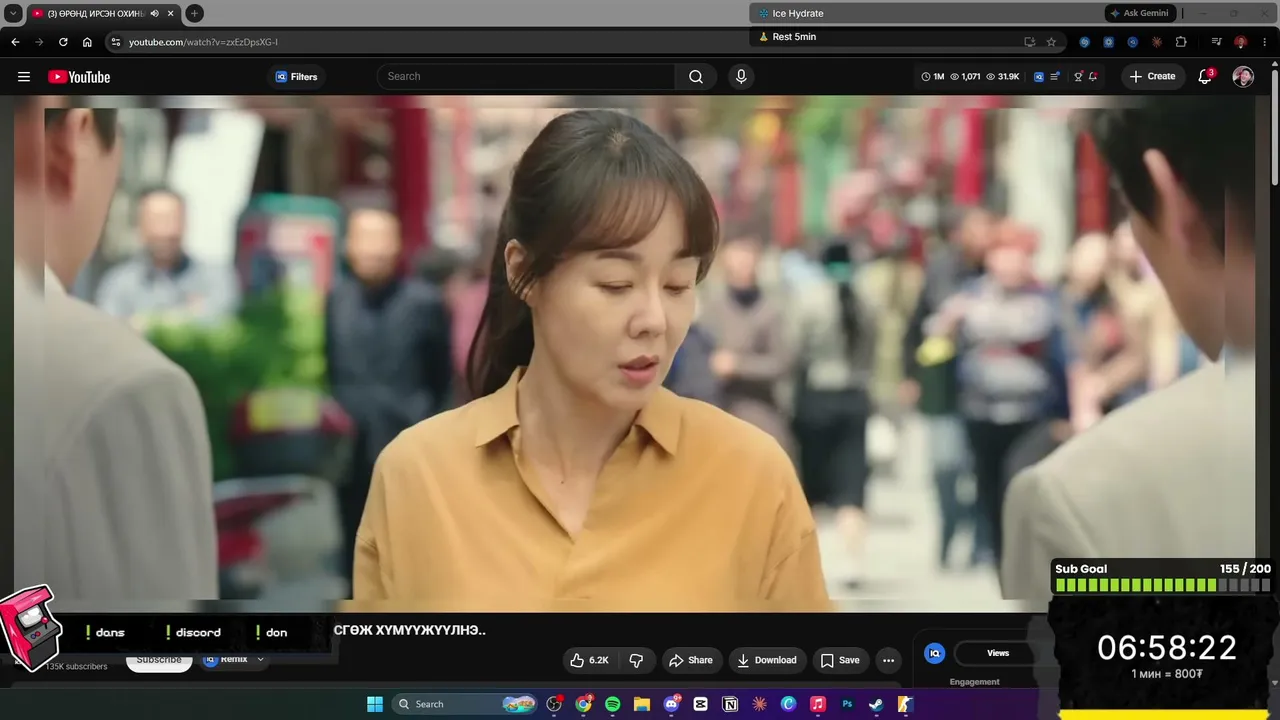
Task: Open the YouTube hamburger guide menu
Action: (24, 77)
